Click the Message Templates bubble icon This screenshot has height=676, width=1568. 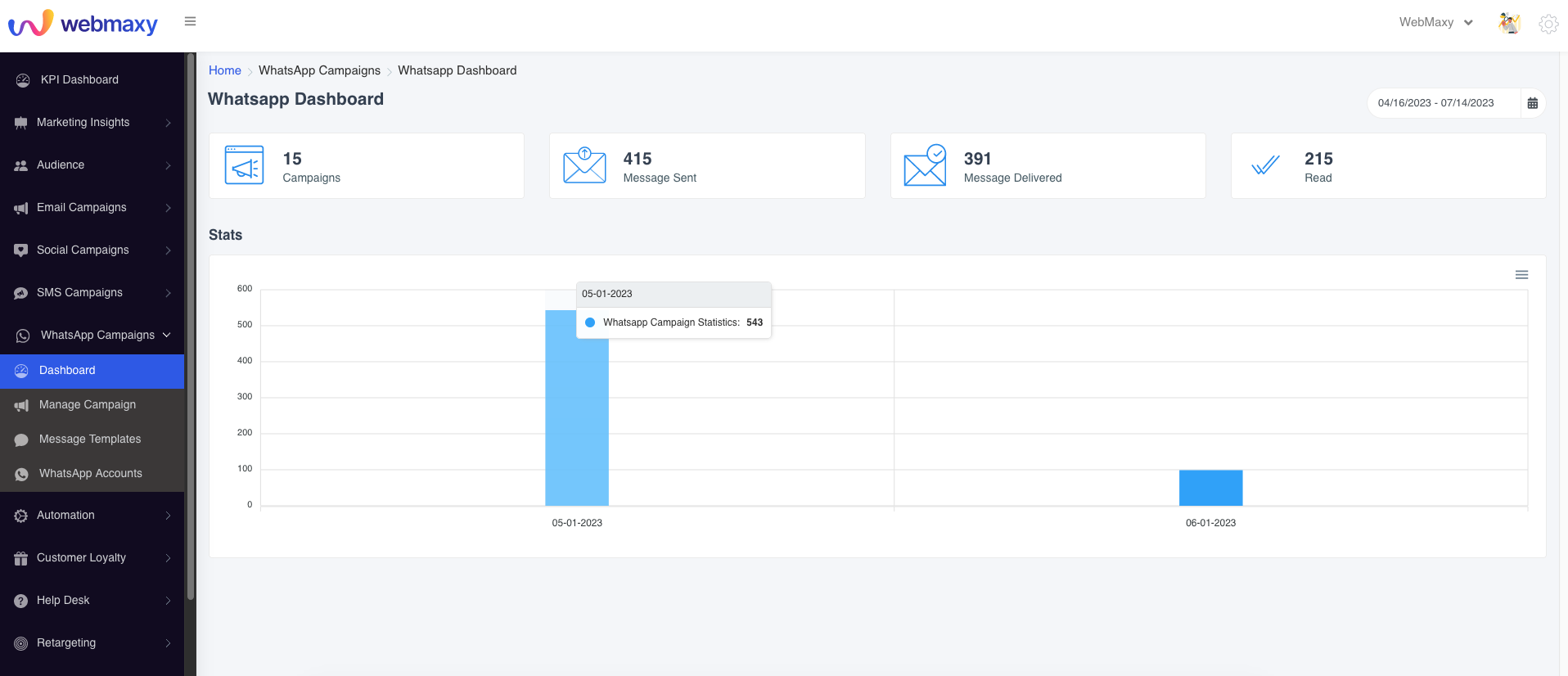coord(21,439)
